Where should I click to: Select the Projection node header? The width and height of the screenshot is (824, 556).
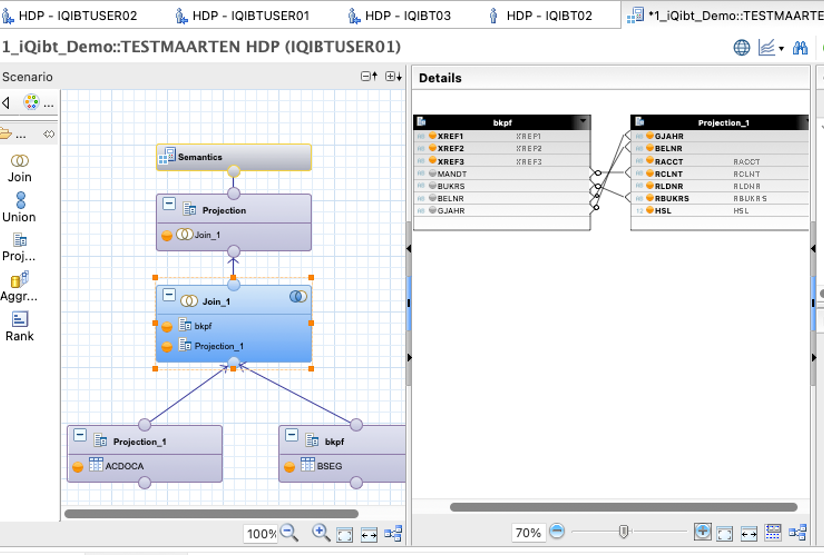tap(234, 209)
